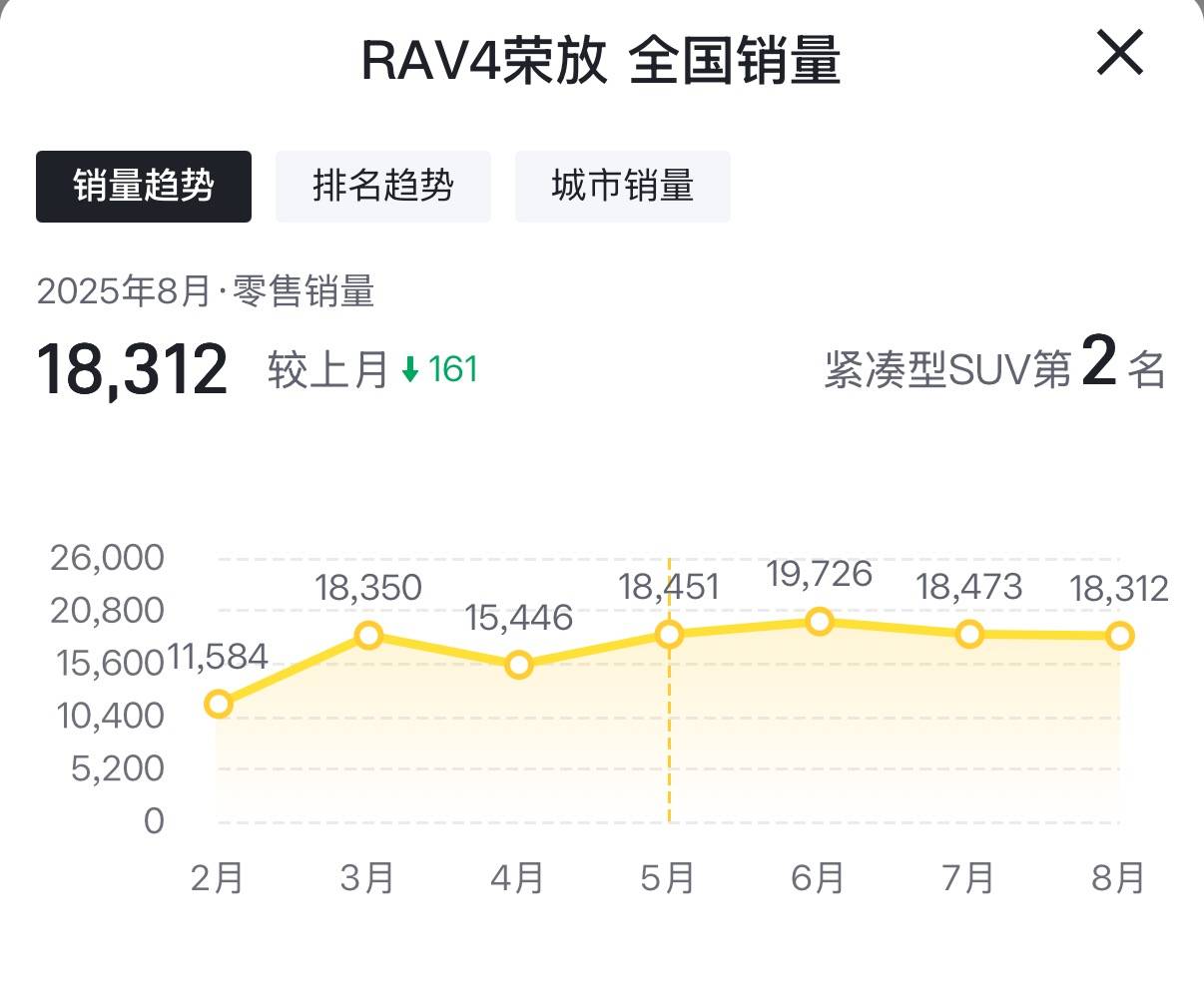The width and height of the screenshot is (1204, 1000).
Task: Open the 城市销量 tab
Action: pos(622,186)
